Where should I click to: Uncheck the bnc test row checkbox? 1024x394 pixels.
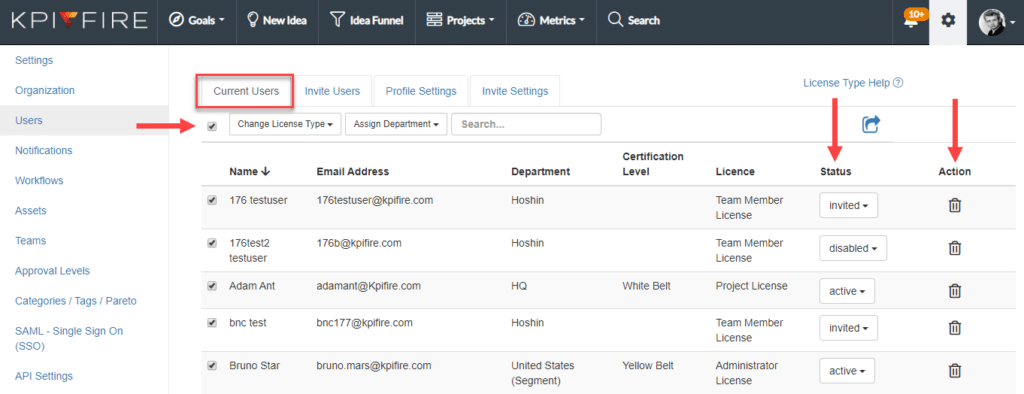click(x=212, y=322)
